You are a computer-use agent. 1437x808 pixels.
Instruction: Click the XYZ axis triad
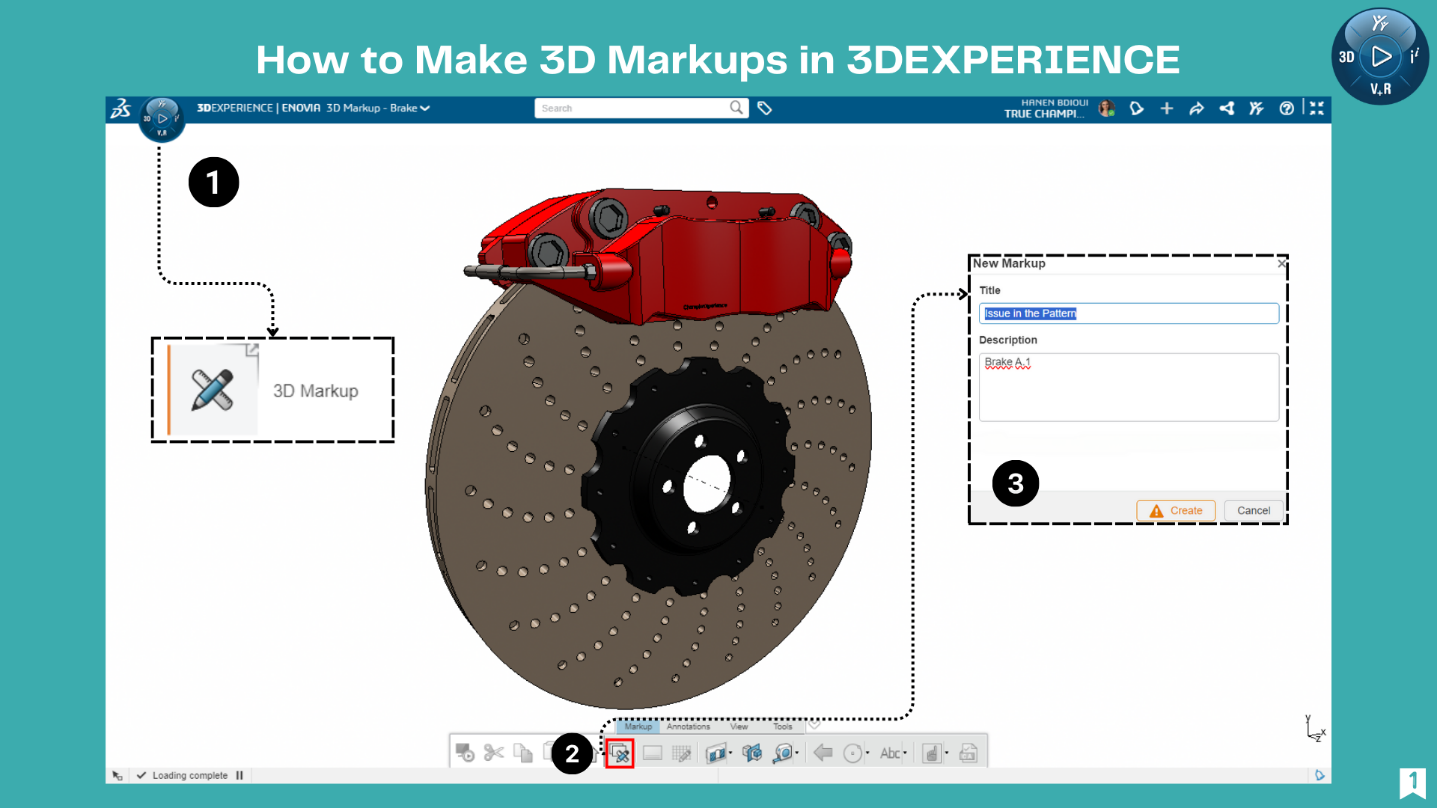[x=1315, y=728]
